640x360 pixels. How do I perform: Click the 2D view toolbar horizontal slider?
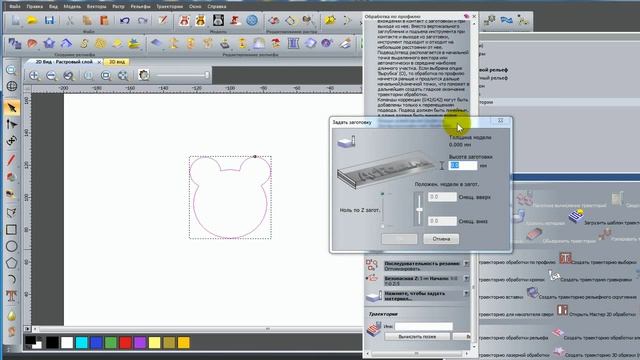[182, 75]
